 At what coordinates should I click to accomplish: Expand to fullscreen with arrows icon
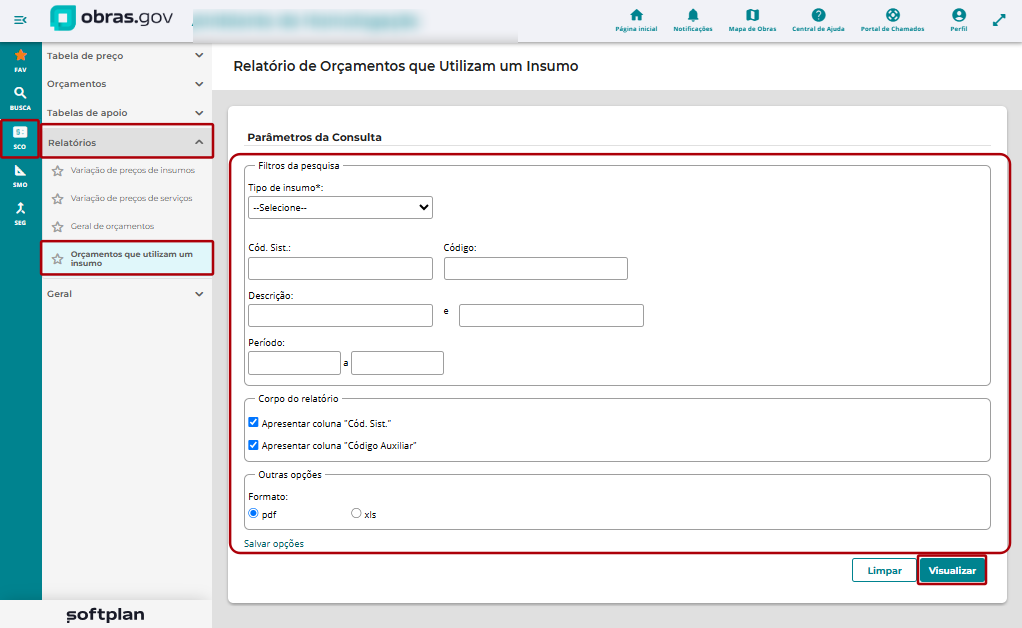click(x=999, y=20)
